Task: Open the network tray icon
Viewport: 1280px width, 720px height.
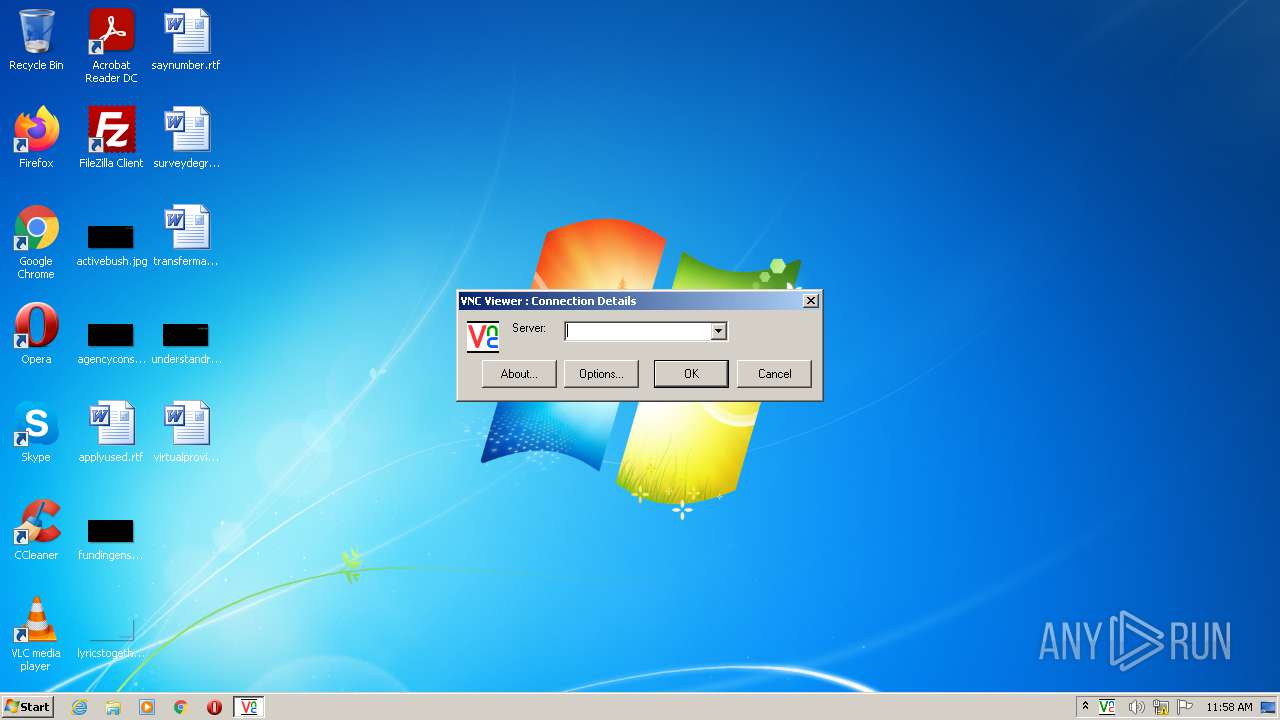Action: point(1161,707)
